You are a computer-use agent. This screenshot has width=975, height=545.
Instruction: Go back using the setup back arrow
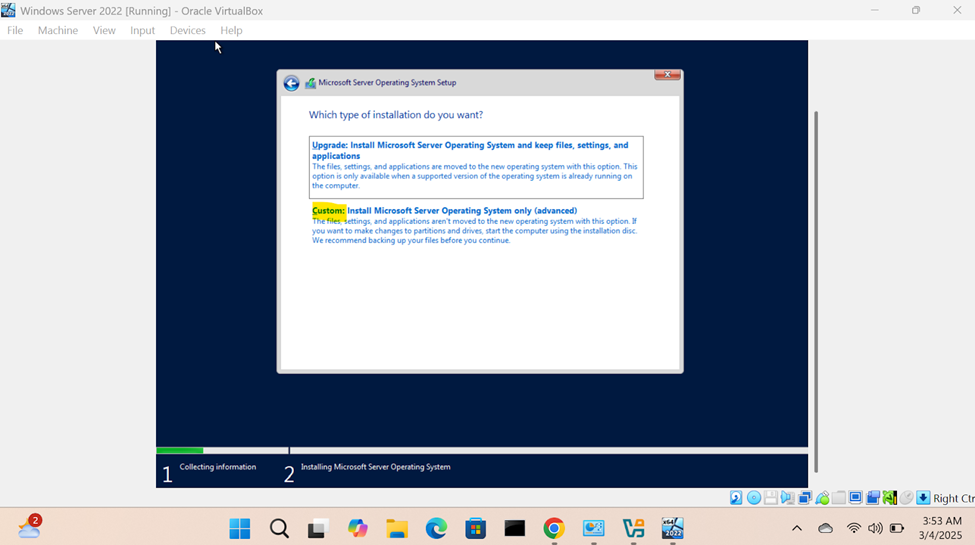point(291,83)
